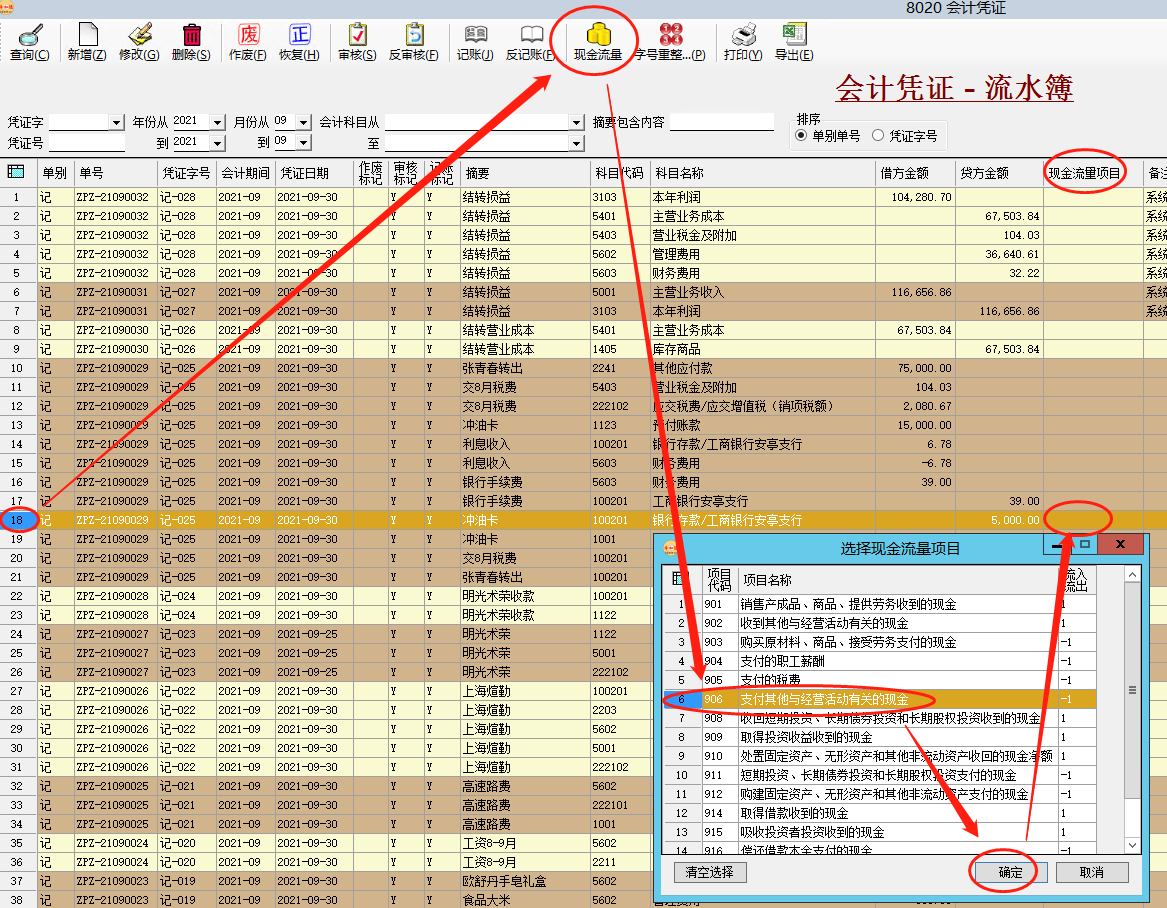Click the 清空选择 clear selection button
Image resolution: width=1167 pixels, height=908 pixels.
coord(712,872)
